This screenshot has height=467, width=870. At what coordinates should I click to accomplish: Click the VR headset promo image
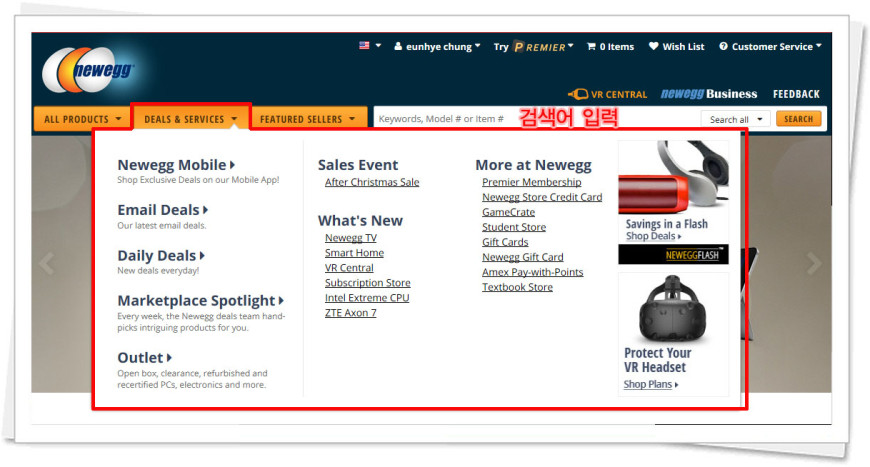[x=672, y=309]
